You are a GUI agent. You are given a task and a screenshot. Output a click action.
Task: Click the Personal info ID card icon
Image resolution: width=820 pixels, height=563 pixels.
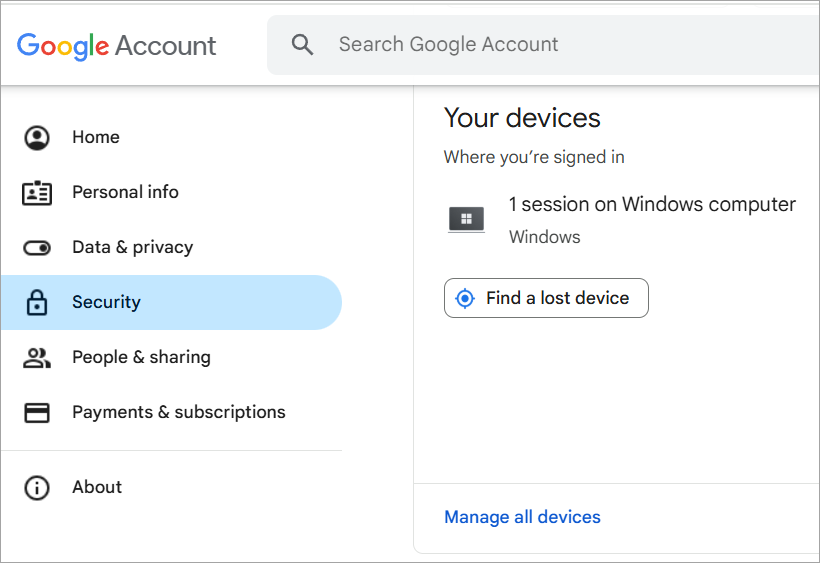click(x=37, y=193)
